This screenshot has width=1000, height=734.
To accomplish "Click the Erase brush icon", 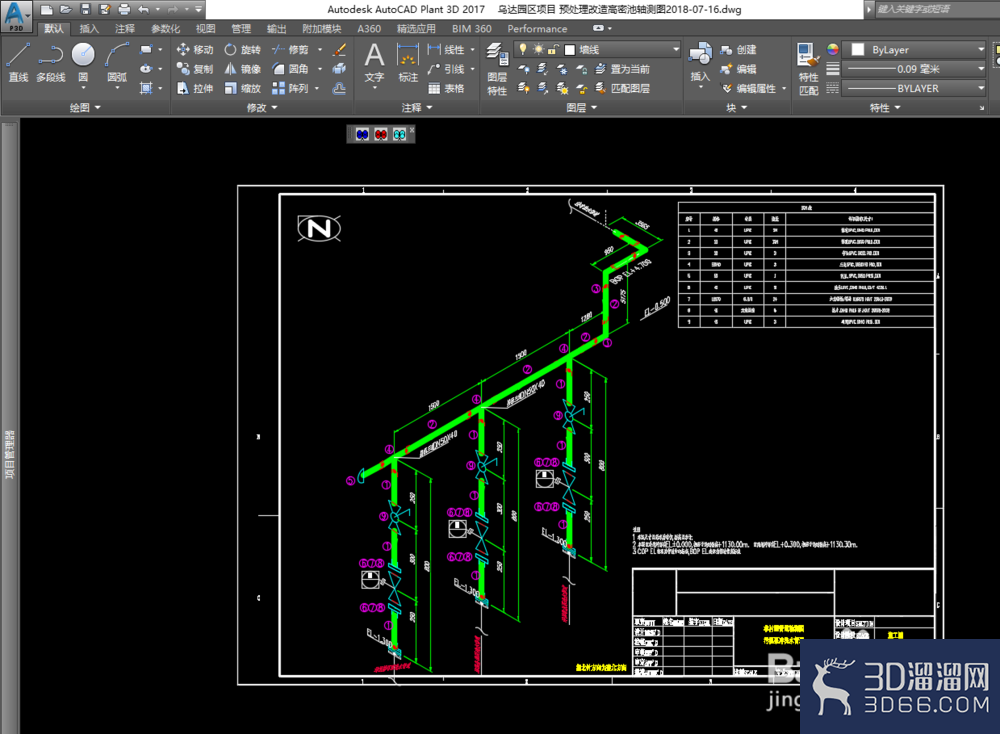I will (339, 50).
